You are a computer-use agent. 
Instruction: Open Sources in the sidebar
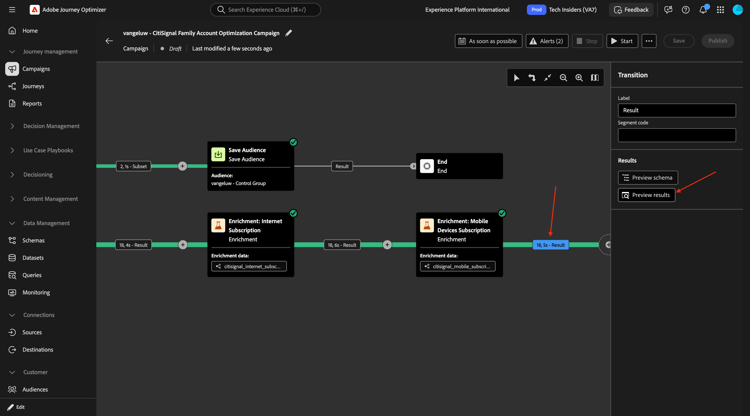32,332
